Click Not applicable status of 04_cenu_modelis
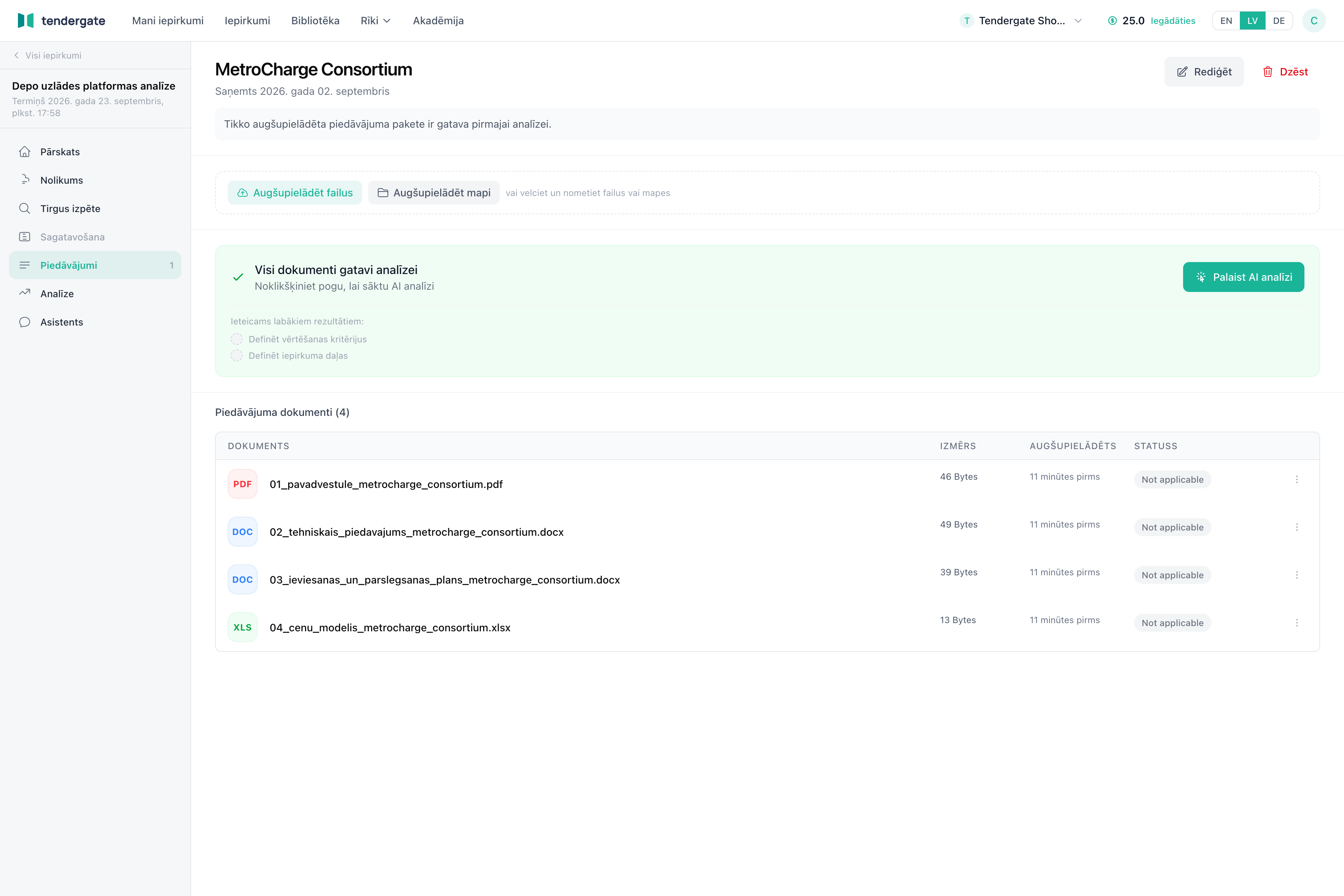The image size is (1344, 896). tap(1173, 623)
